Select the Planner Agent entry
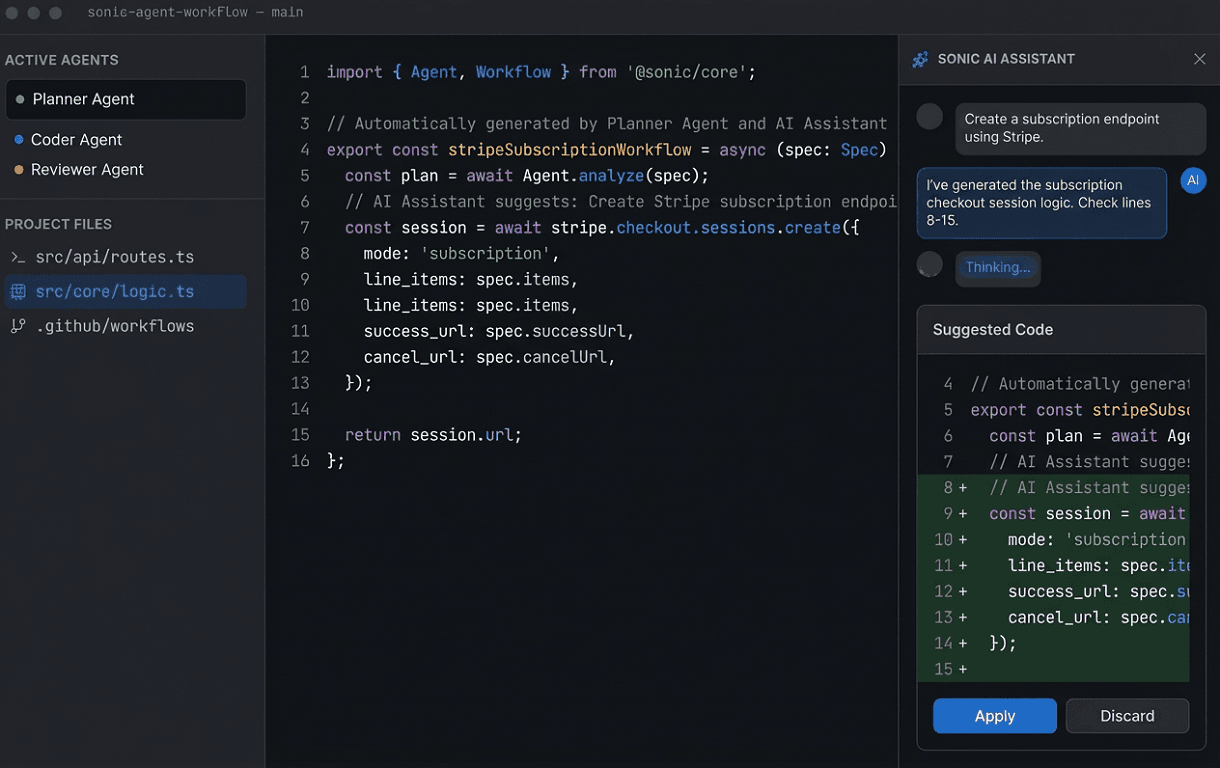The width and height of the screenshot is (1220, 768). (125, 100)
